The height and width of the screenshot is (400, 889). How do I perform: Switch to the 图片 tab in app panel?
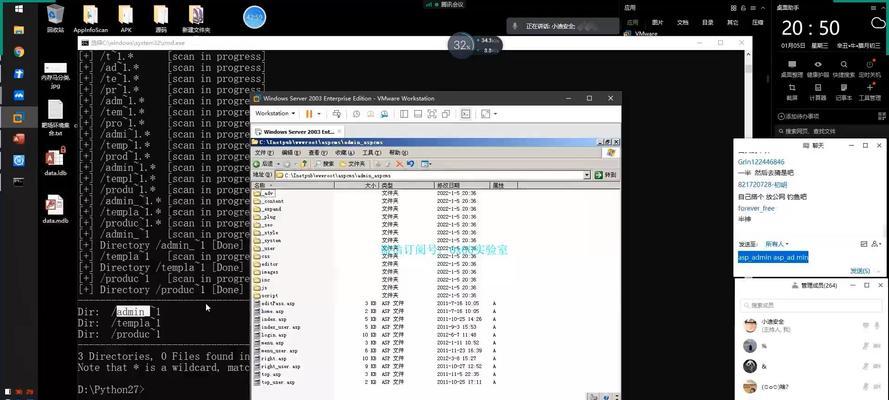pyautogui.click(x=657, y=23)
